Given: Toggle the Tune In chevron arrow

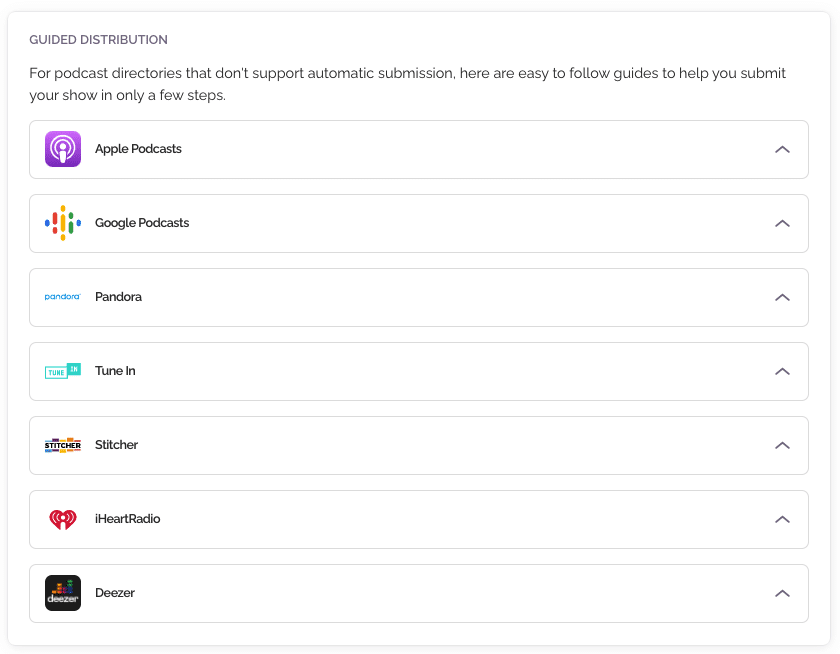Looking at the screenshot, I should tap(782, 371).
